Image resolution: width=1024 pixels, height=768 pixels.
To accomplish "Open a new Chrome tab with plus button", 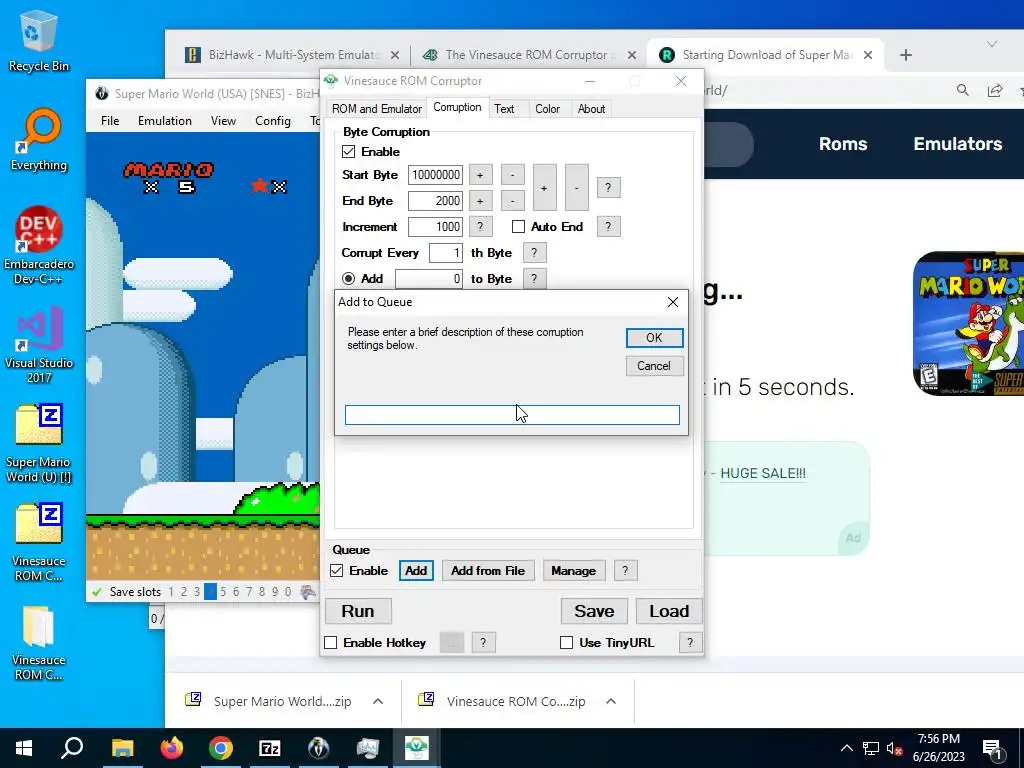I will [905, 55].
